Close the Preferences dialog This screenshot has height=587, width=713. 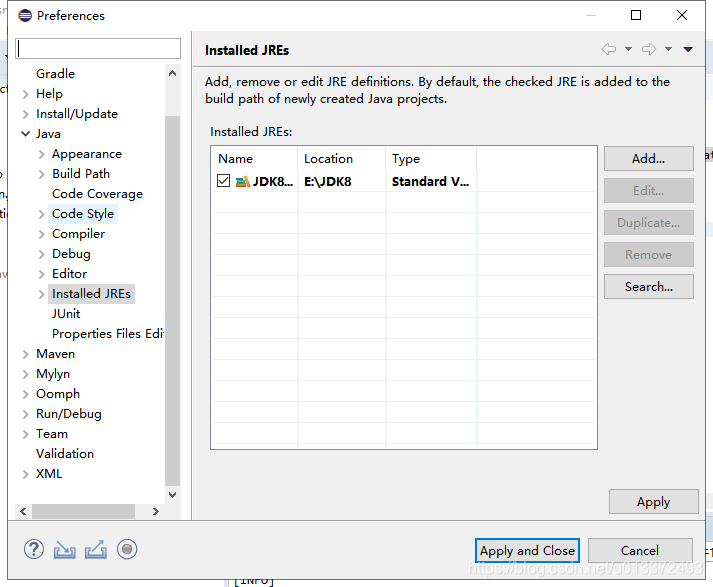click(682, 15)
